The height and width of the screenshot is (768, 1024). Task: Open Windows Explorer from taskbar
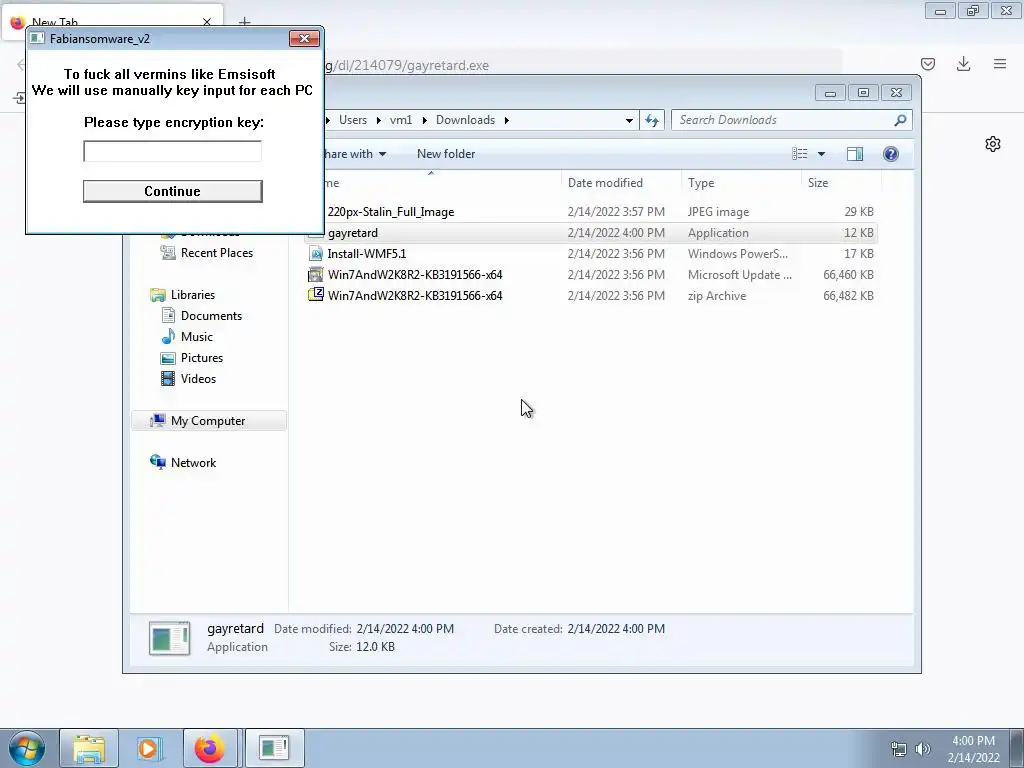point(89,748)
